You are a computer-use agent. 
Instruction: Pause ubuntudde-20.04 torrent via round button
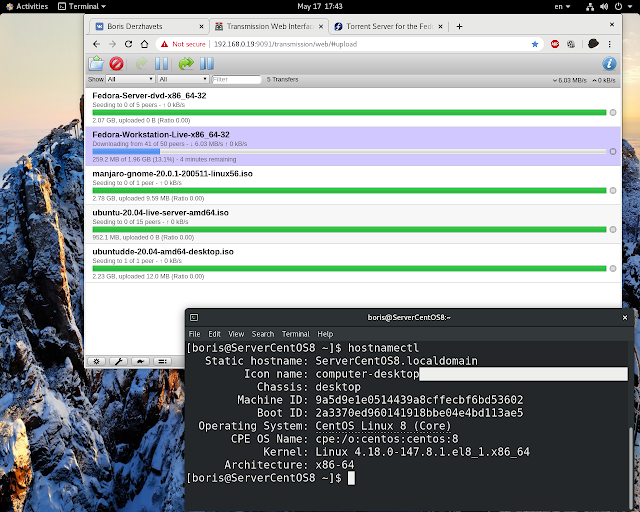coord(613,269)
